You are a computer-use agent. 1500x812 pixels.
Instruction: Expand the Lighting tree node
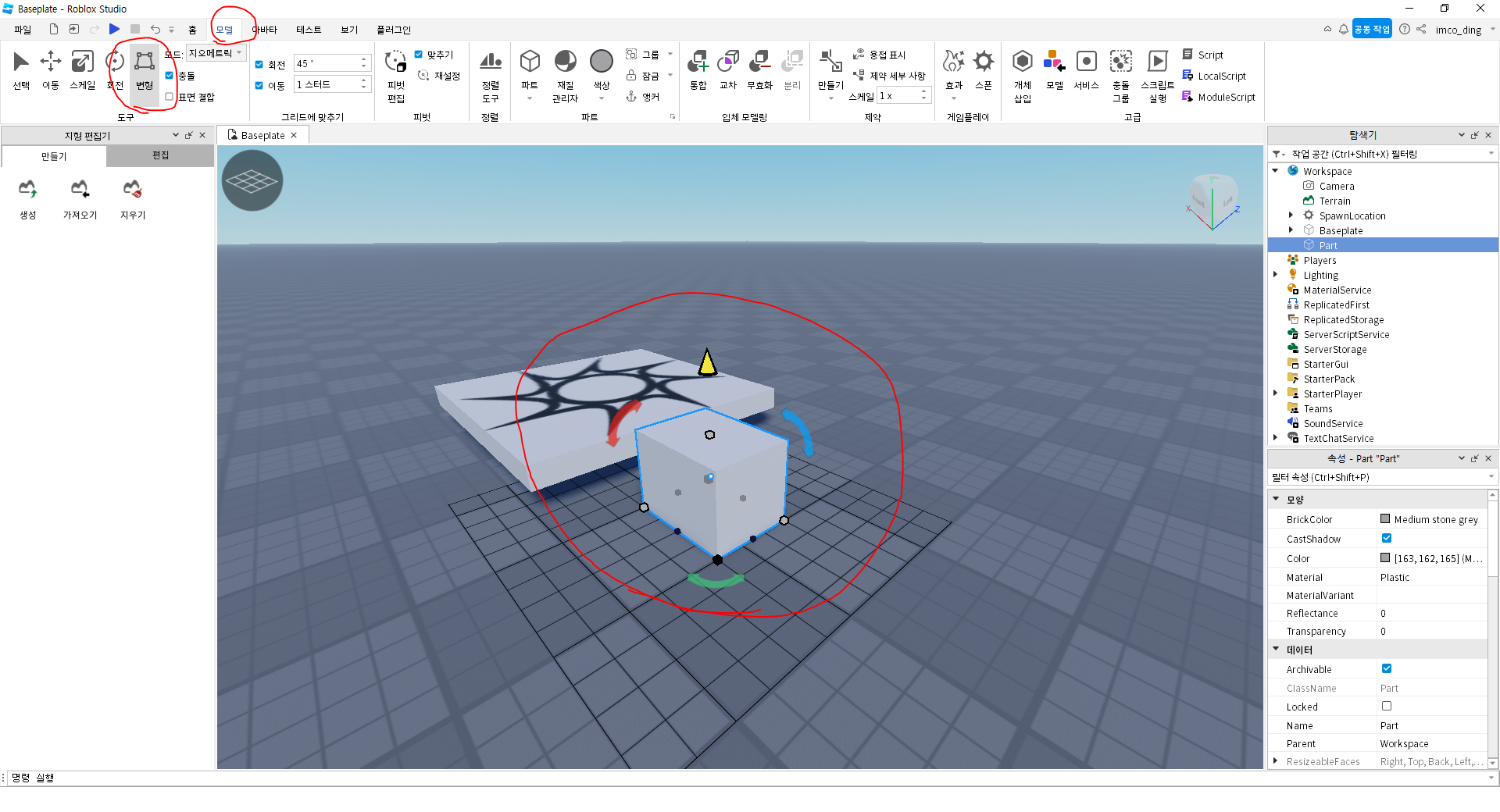click(x=1276, y=275)
